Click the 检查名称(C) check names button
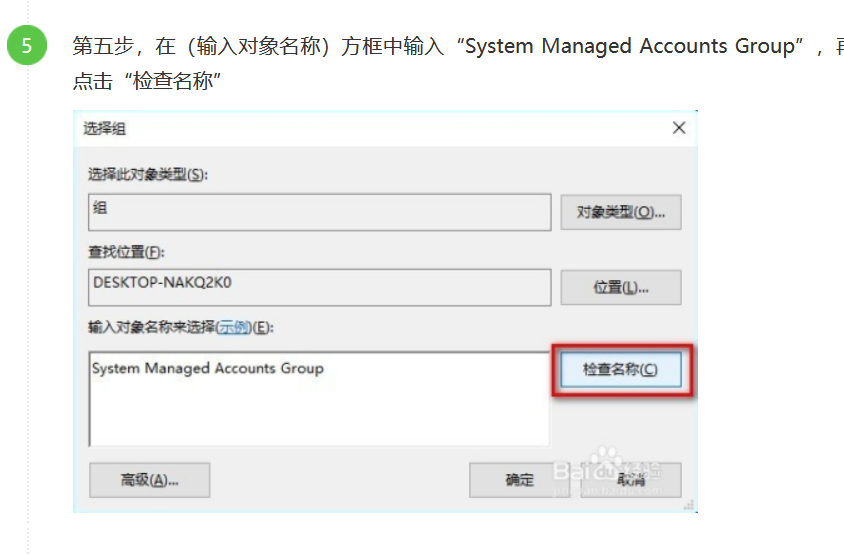Screen dimensions: 844x556 click(x=621, y=369)
